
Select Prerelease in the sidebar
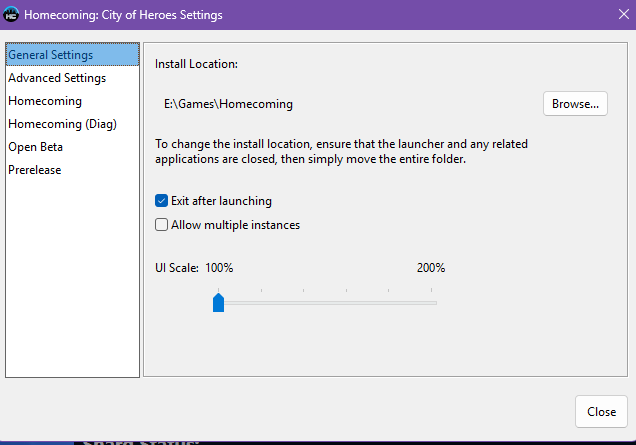35,170
